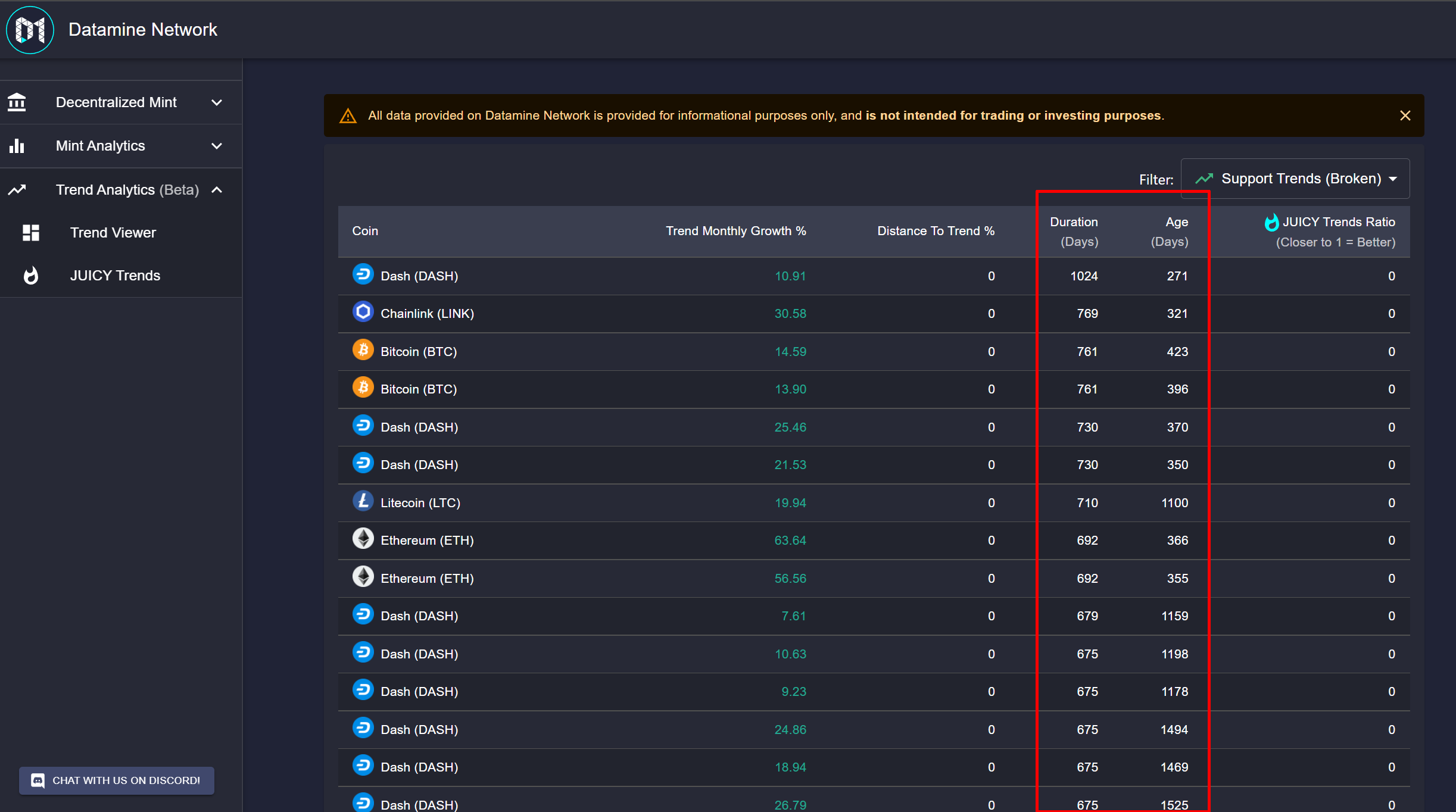Click the Dash icon in the 10.63 row
Screen dimensions: 1456x812
(363, 652)
